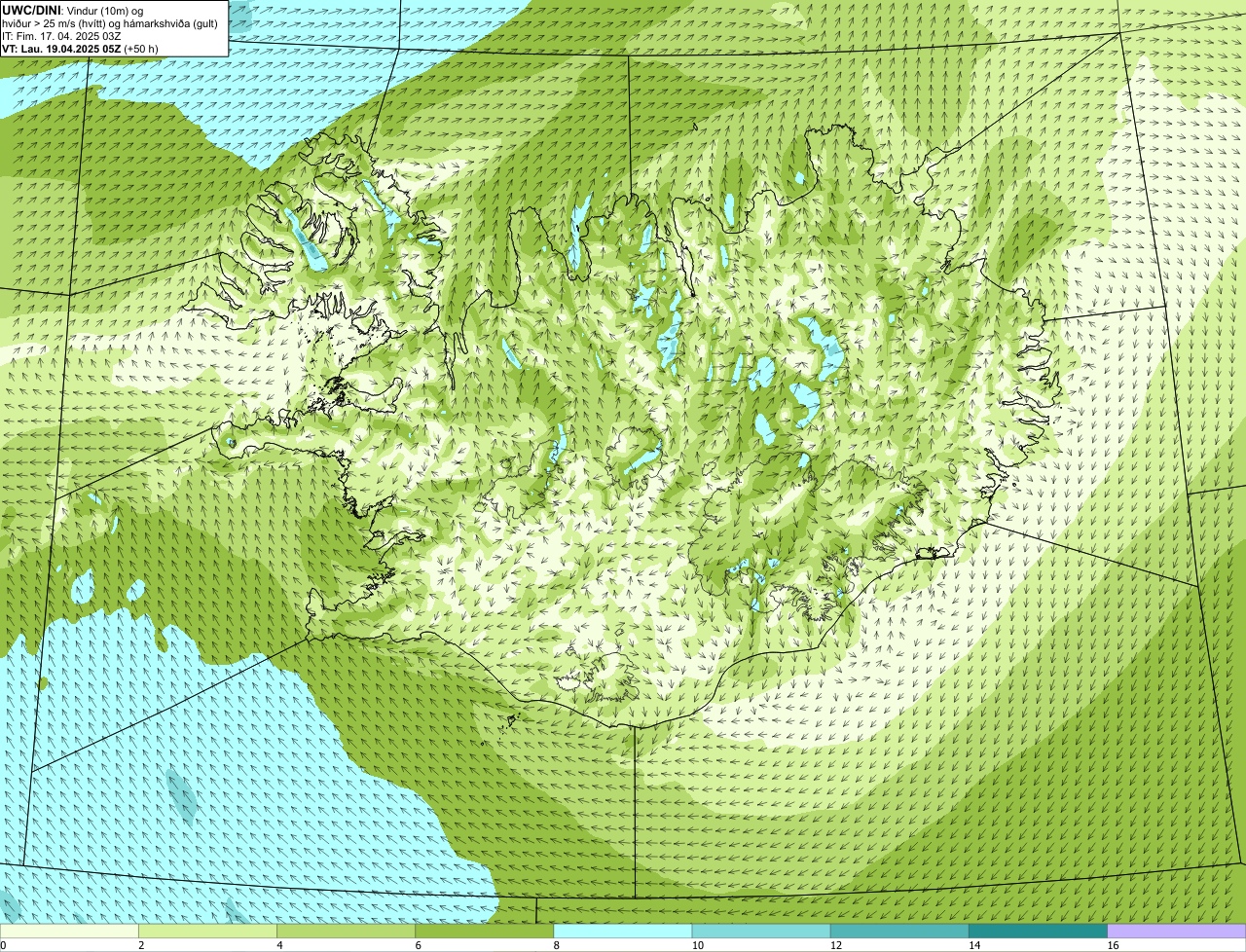
Task: Click the legend tick label "4"
Action: [x=279, y=945]
